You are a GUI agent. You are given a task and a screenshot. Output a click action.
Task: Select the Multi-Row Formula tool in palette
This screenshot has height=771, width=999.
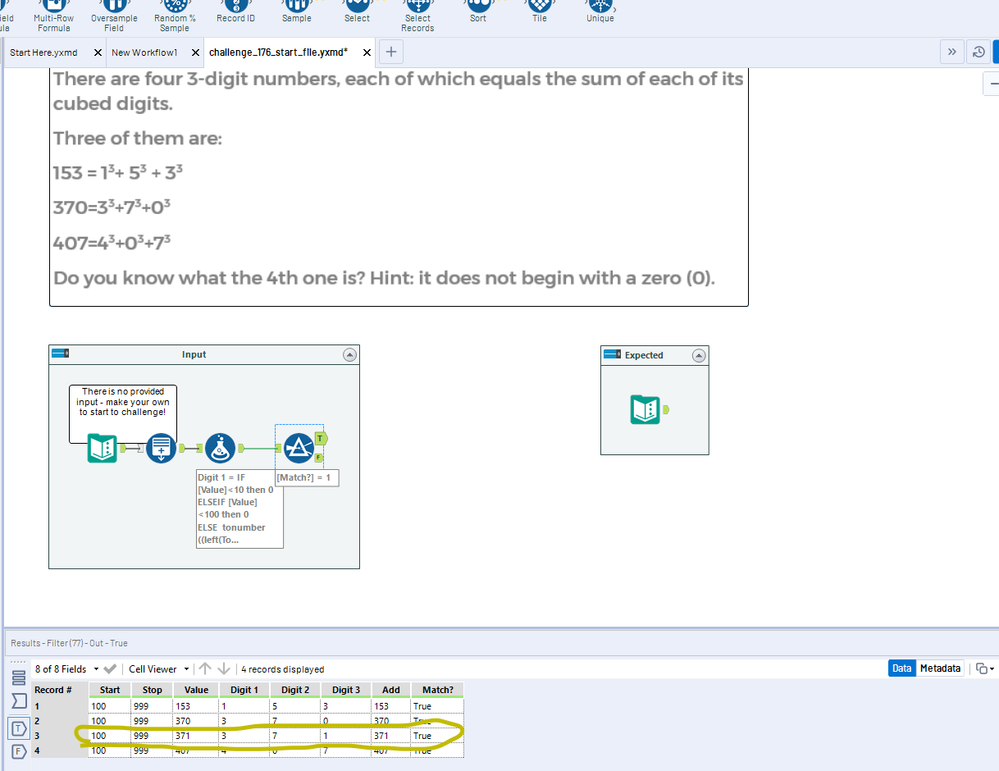pos(54,17)
